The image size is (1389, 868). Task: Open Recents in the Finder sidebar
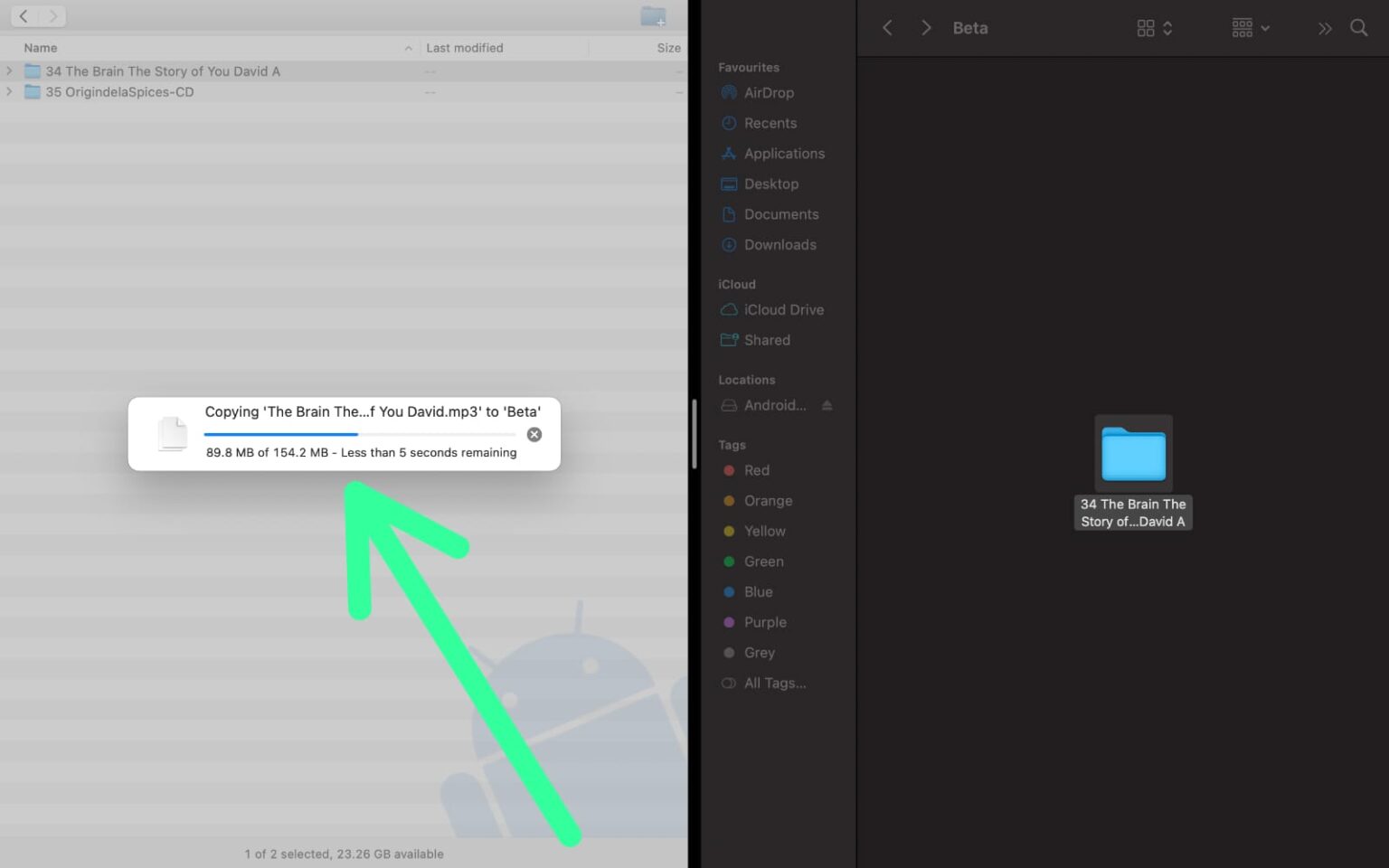[x=770, y=123]
